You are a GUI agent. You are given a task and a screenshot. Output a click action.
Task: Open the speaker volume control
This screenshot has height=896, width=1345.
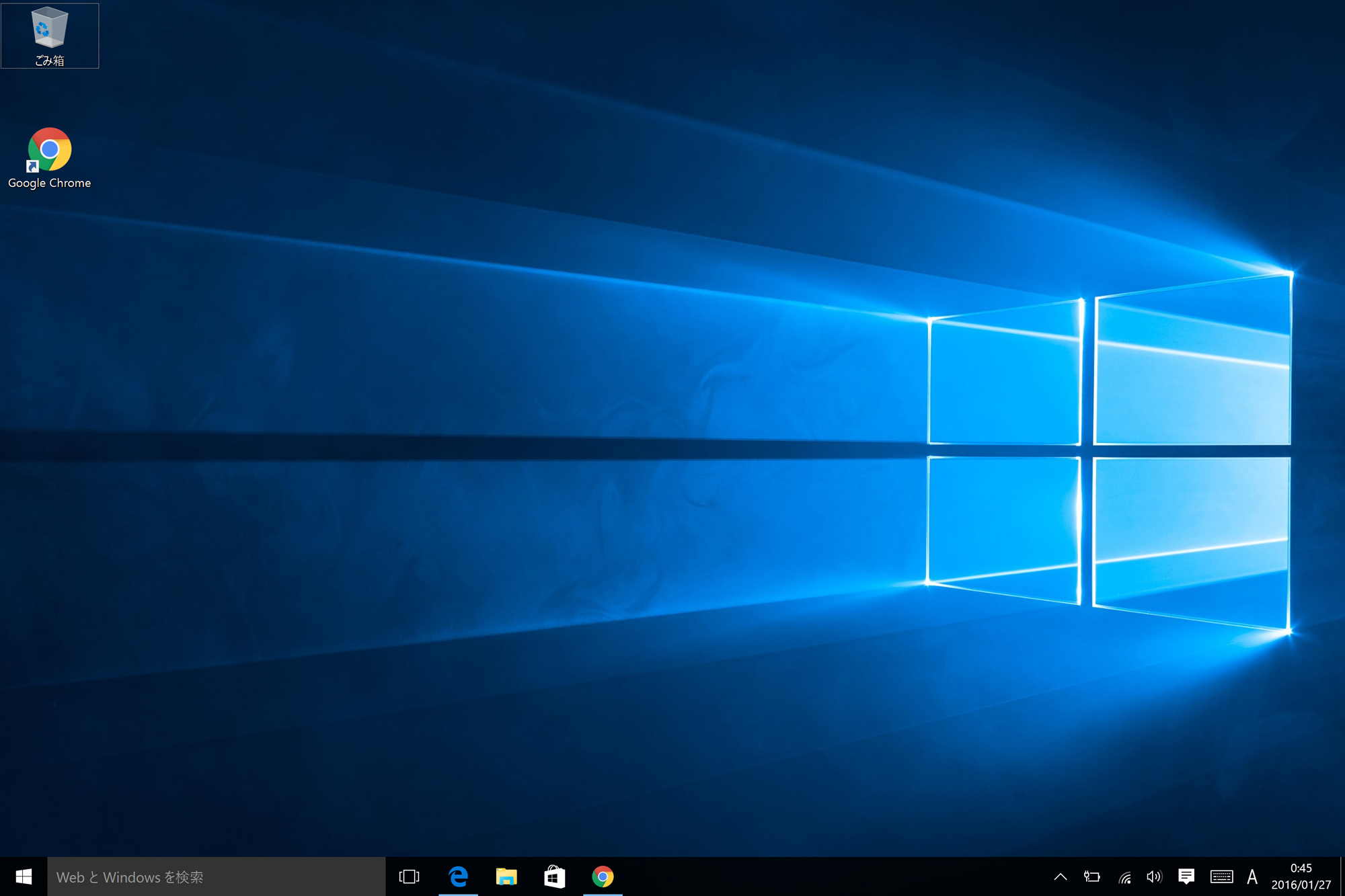click(x=1154, y=877)
